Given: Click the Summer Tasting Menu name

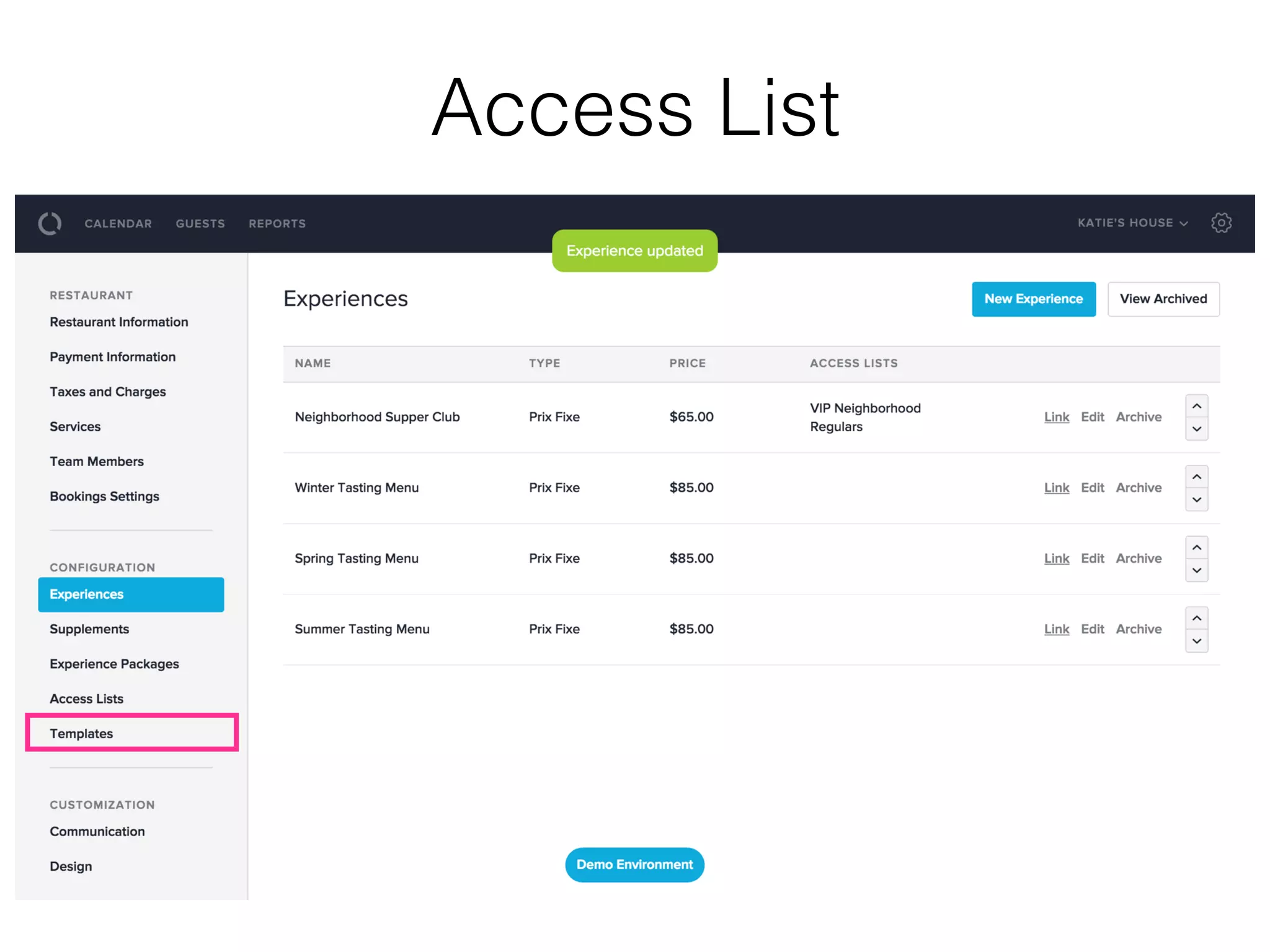Looking at the screenshot, I should 362,629.
